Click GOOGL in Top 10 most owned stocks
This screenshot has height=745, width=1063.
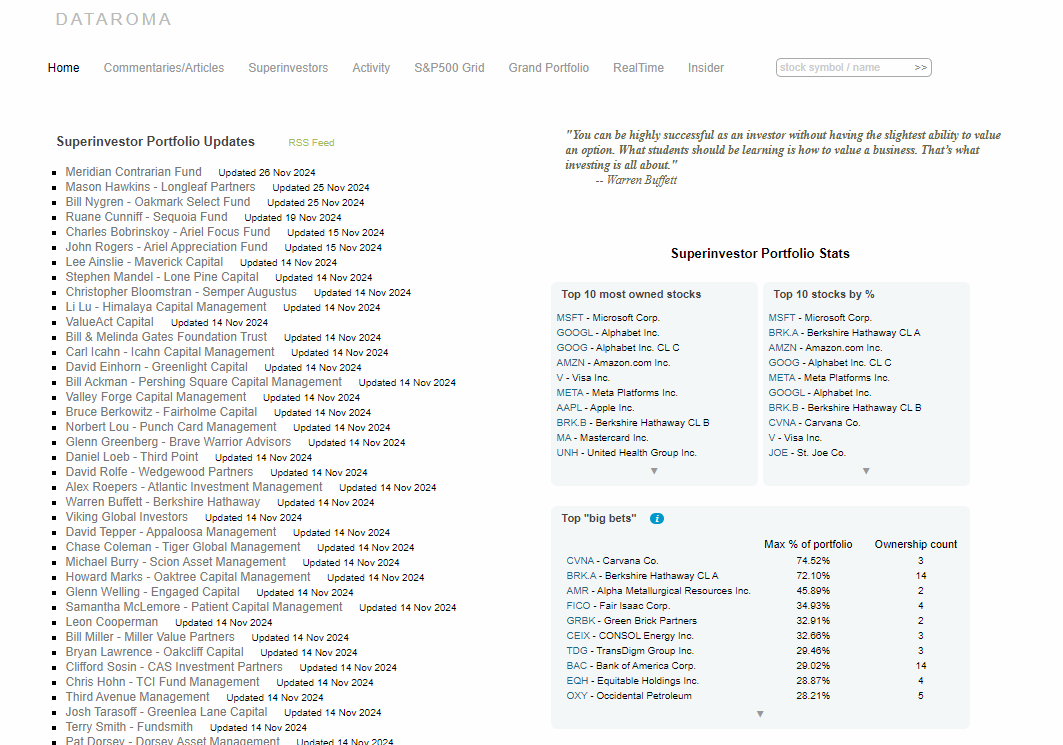(574, 333)
